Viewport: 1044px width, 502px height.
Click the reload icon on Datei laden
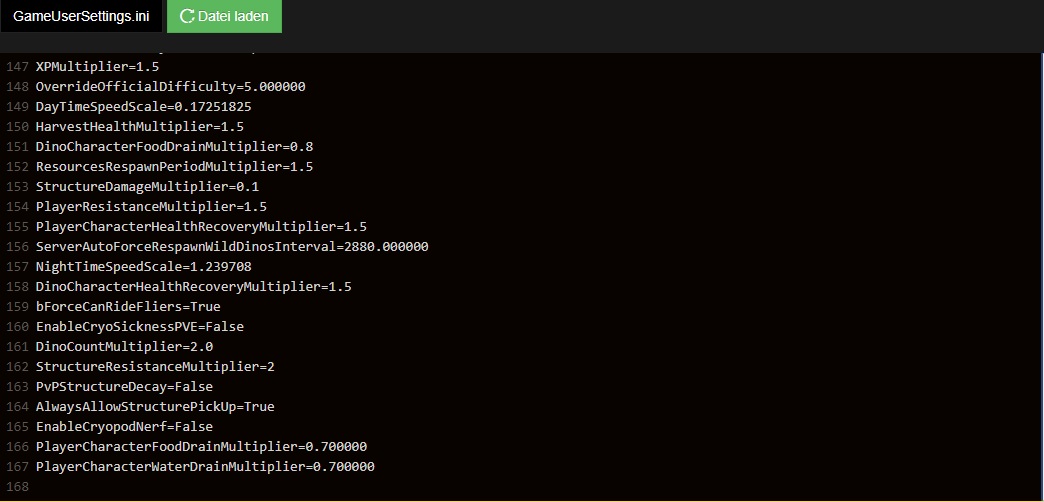187,16
